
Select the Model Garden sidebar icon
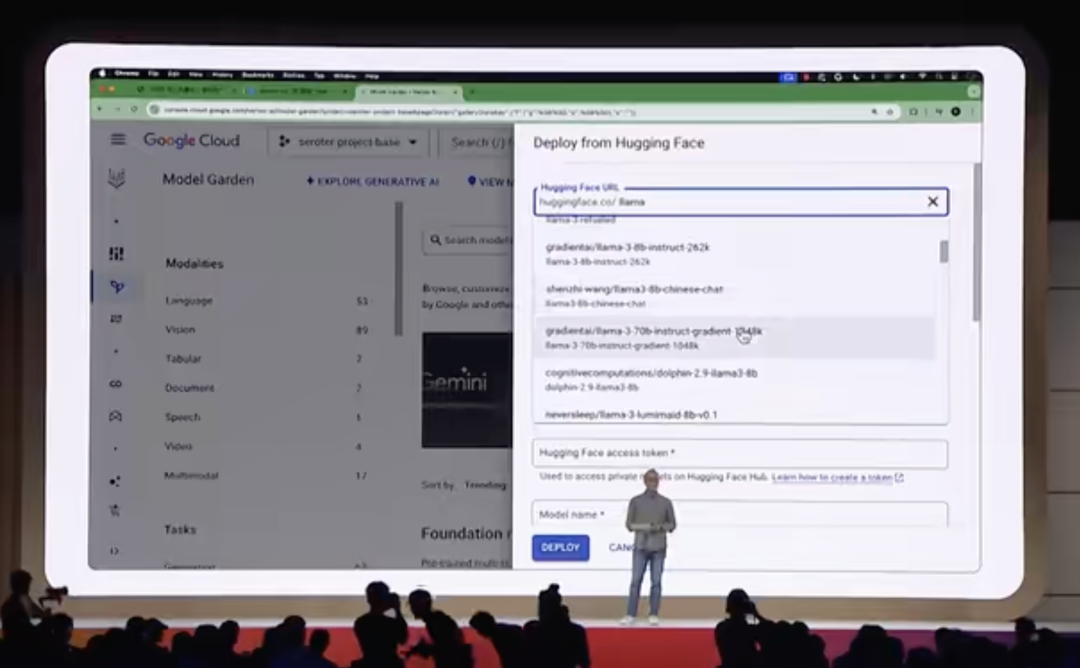pos(116,286)
